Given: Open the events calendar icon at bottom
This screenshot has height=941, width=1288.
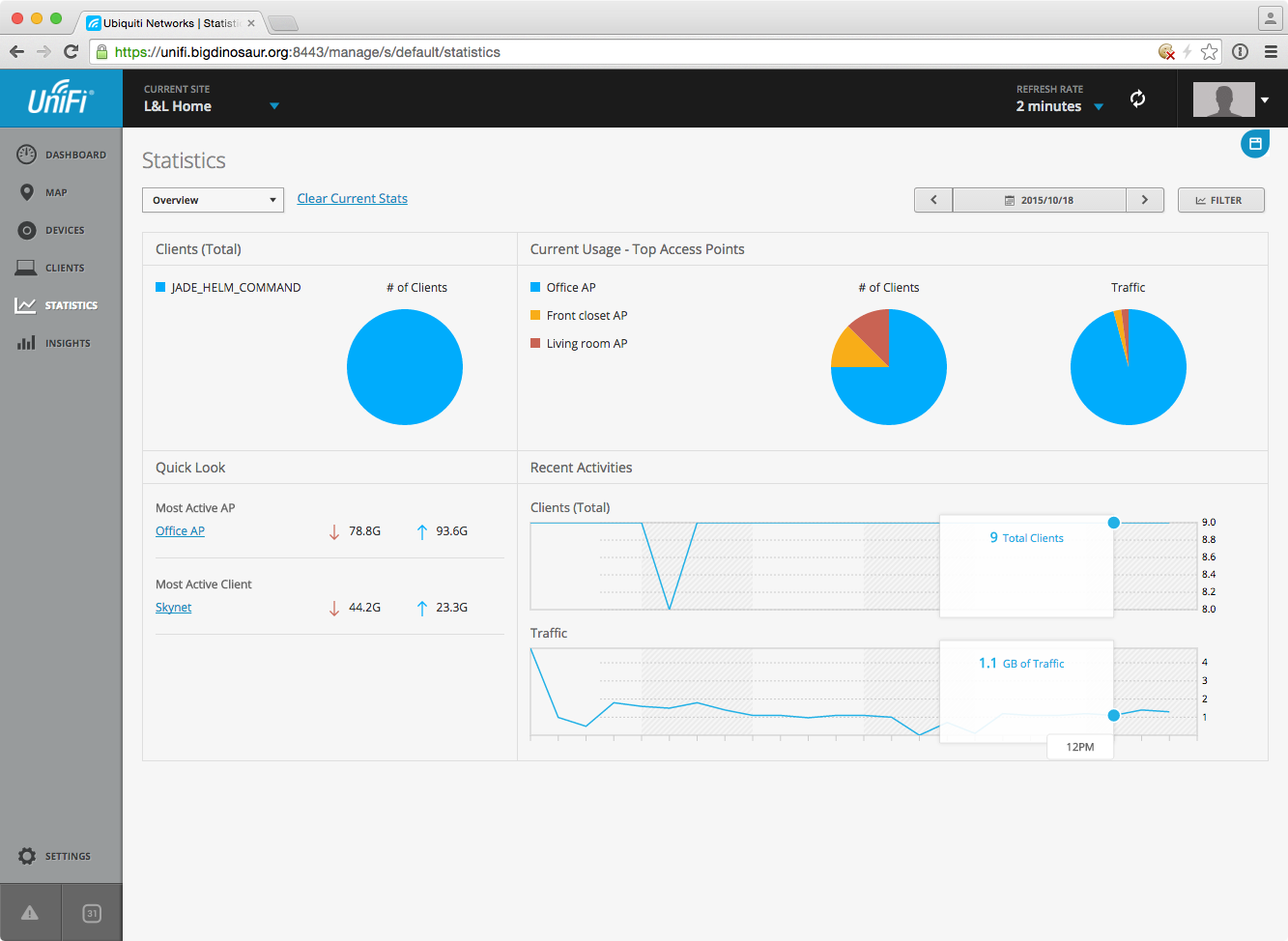Looking at the screenshot, I should [92, 913].
